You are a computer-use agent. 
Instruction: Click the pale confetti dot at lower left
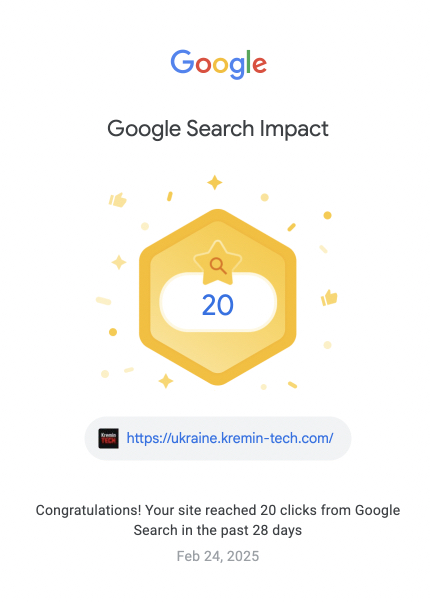pyautogui.click(x=105, y=374)
